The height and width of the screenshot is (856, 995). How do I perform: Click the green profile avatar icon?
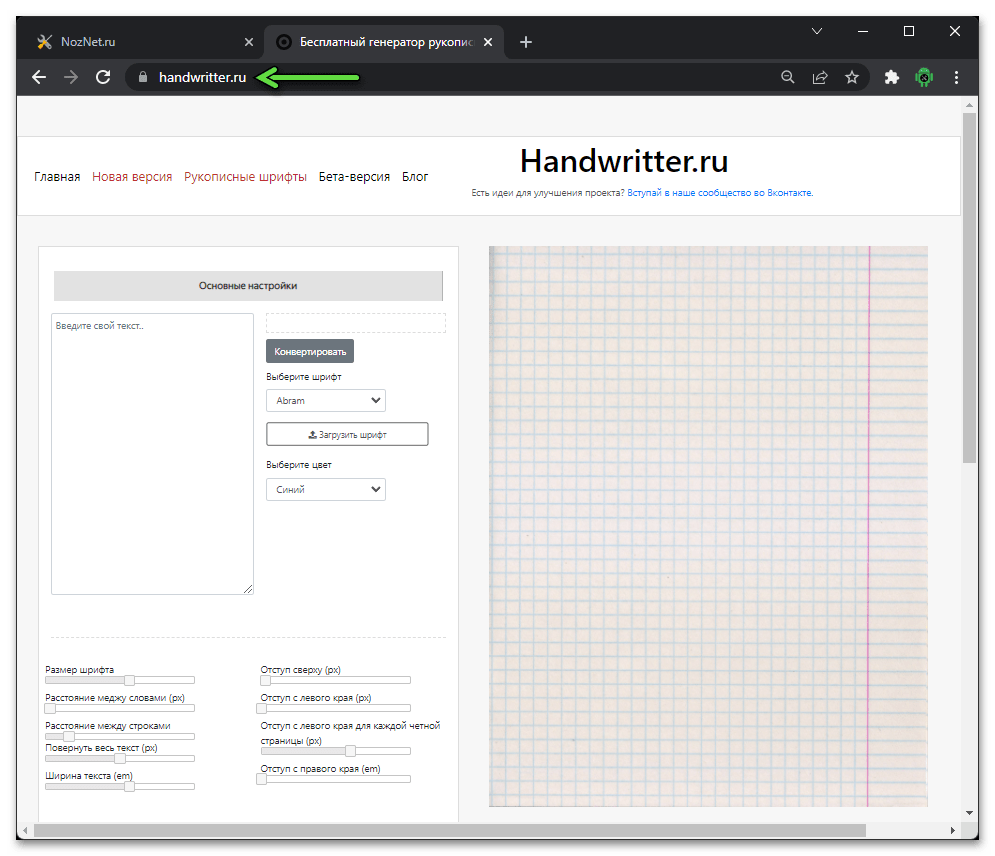pyautogui.click(x=924, y=77)
